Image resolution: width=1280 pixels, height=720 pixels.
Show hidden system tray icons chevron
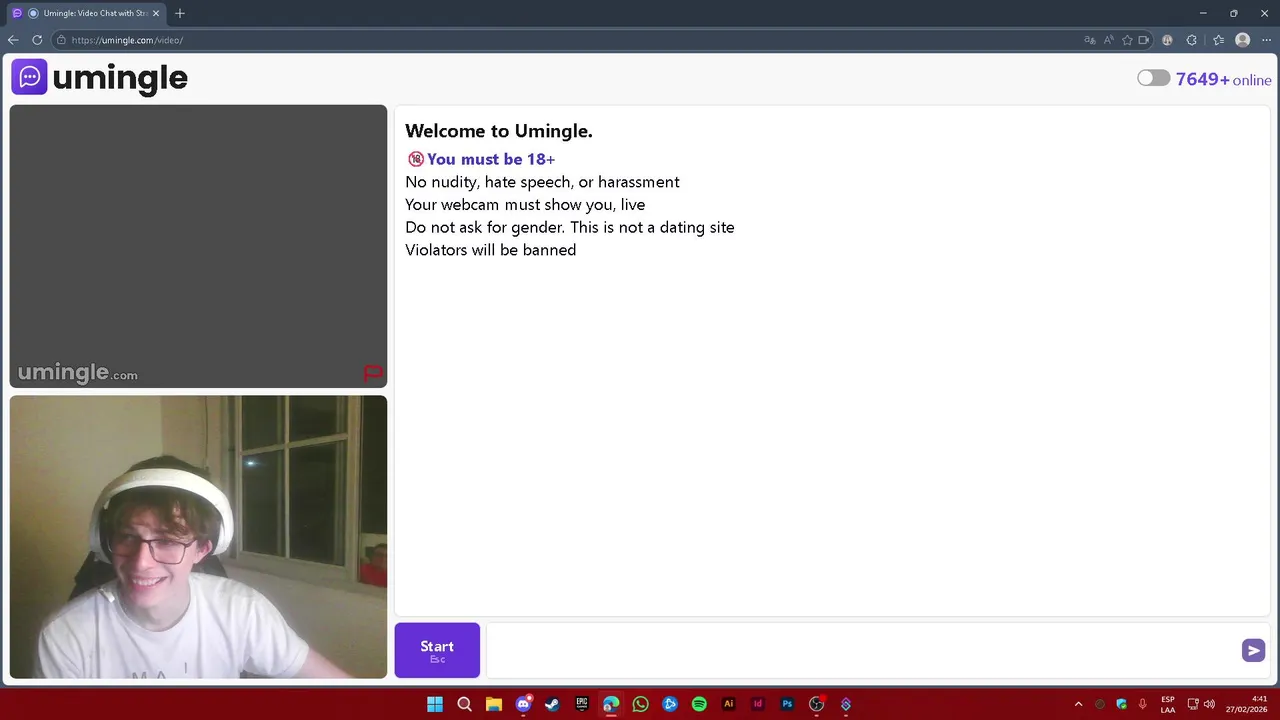tap(1078, 704)
